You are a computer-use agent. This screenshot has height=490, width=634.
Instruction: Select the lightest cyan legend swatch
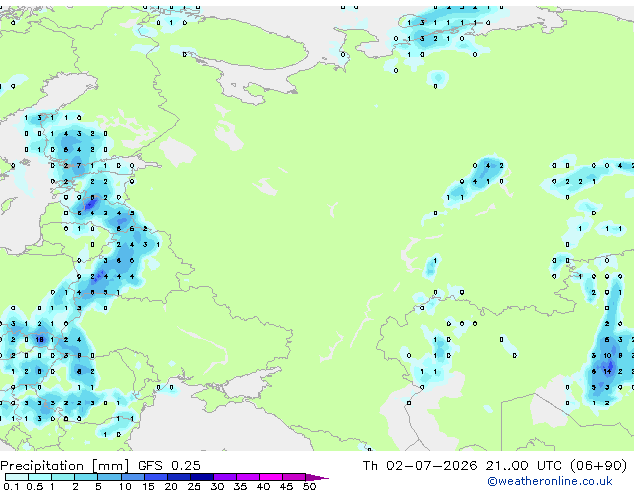tap(17, 477)
